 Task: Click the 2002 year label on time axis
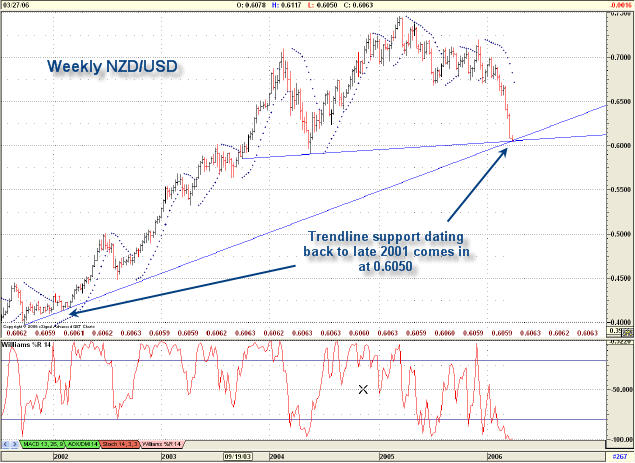[x=60, y=457]
